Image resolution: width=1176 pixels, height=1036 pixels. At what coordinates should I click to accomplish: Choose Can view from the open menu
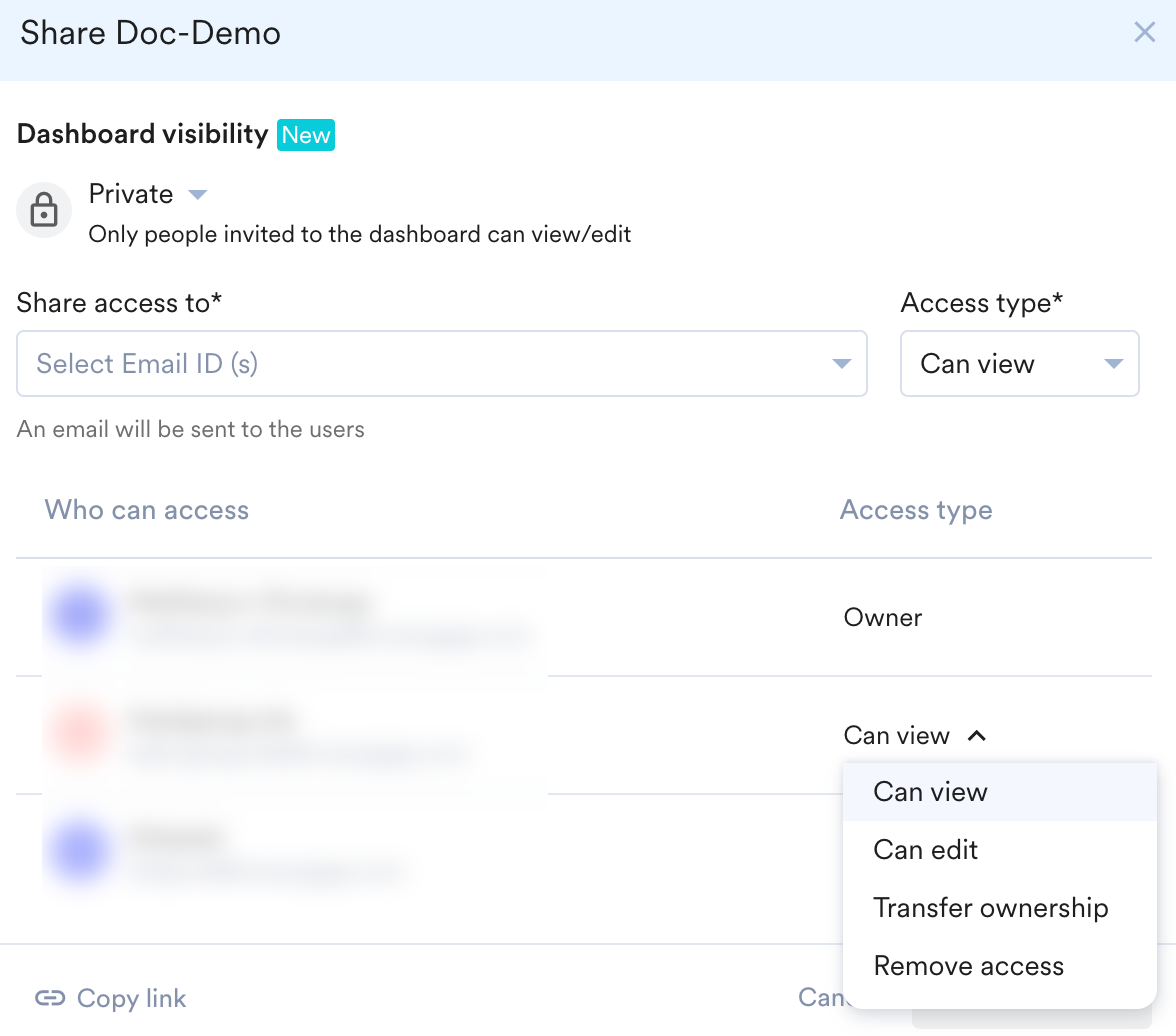pos(930,792)
